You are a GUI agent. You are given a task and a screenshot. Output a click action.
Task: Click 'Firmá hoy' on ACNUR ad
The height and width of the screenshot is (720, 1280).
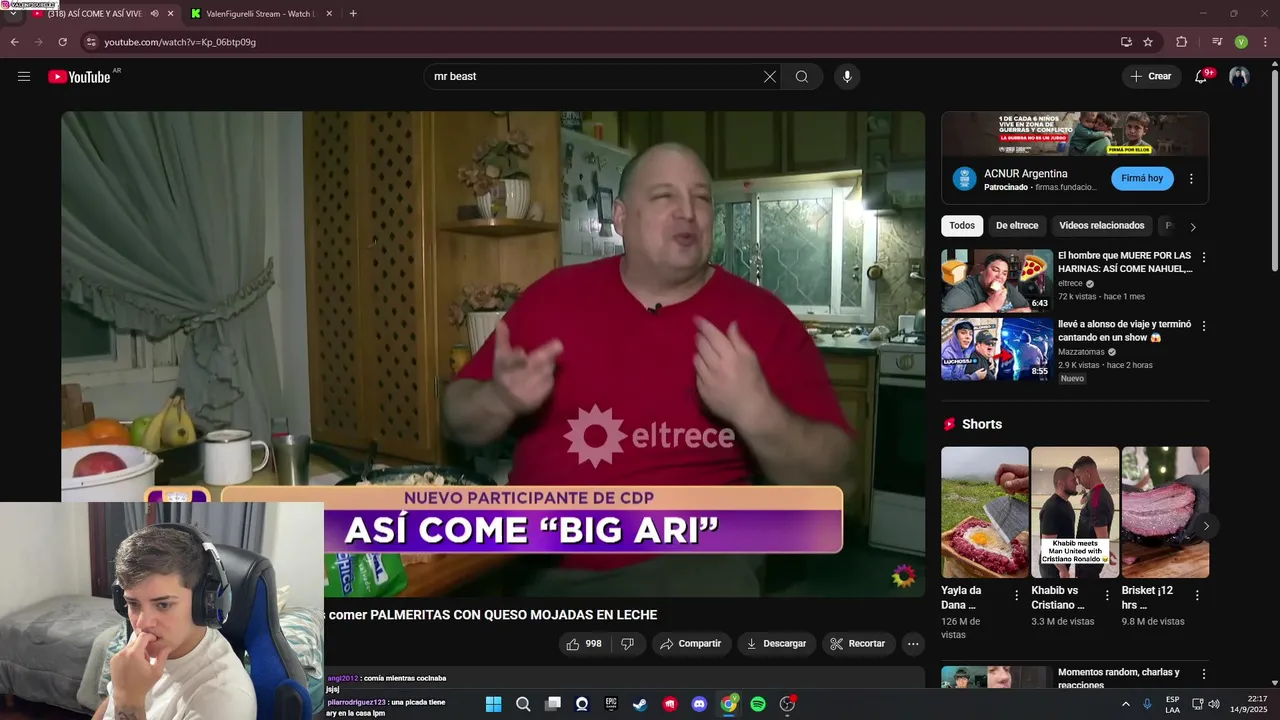1142,179
